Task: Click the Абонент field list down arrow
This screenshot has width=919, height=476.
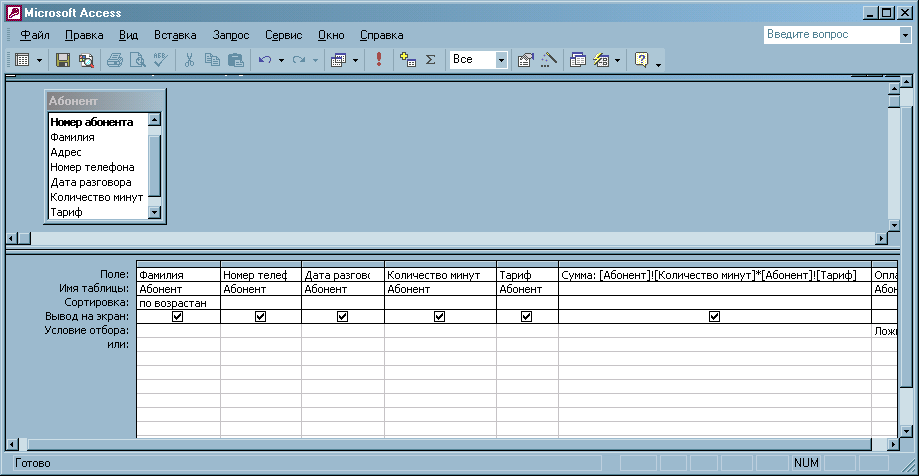Action: [x=155, y=213]
